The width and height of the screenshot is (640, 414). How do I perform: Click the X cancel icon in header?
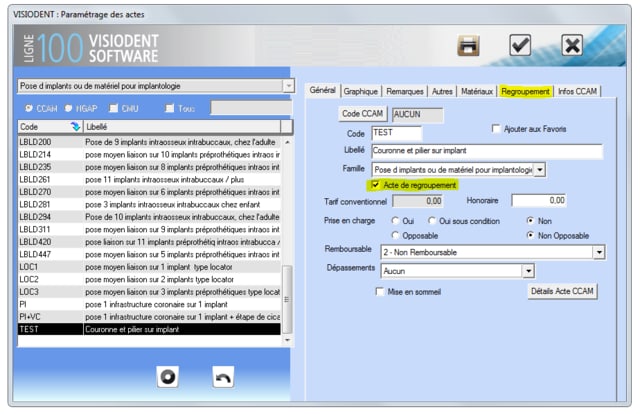pyautogui.click(x=571, y=46)
